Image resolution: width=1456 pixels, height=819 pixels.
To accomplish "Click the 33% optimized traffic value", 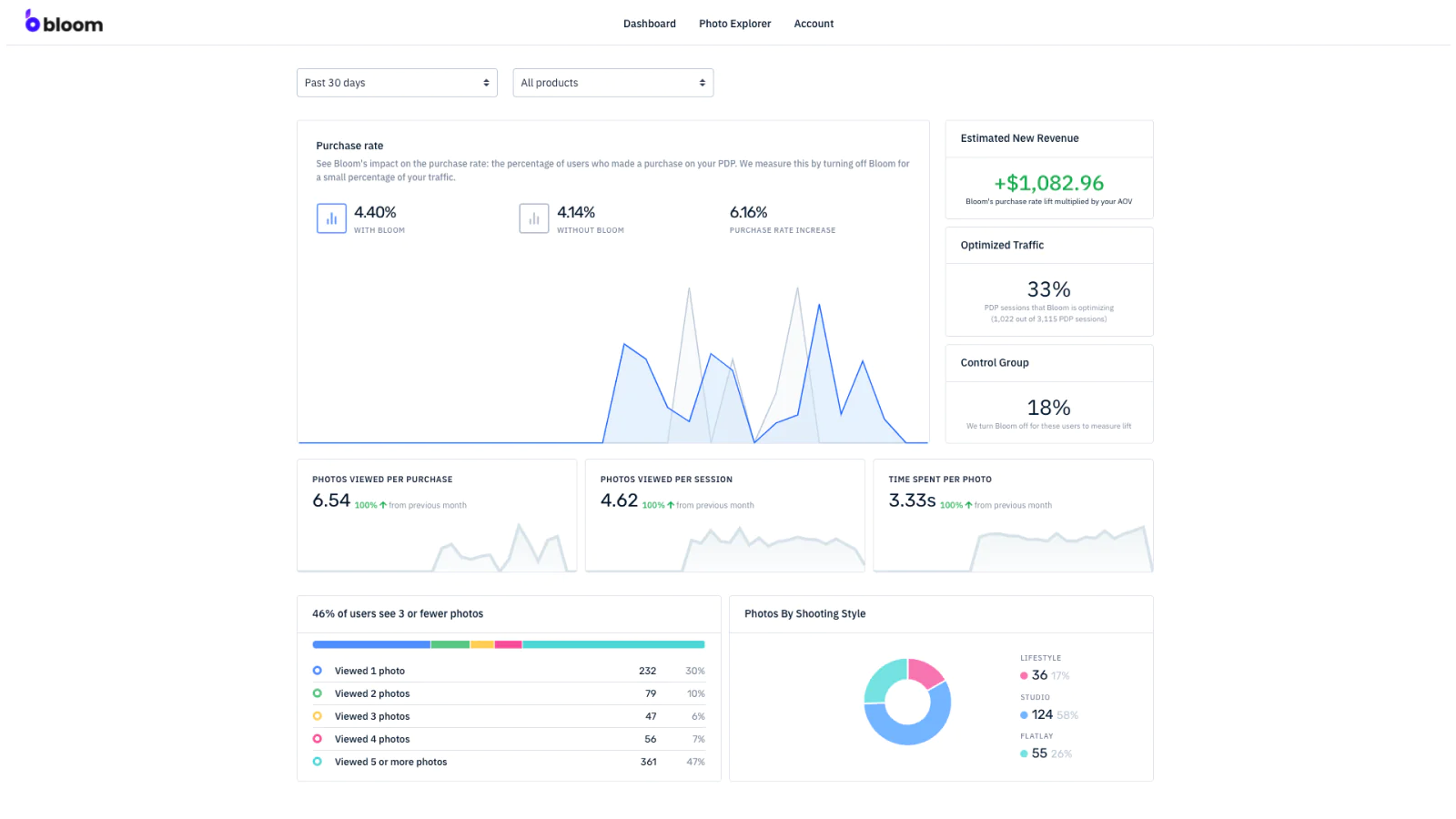I will [1048, 289].
